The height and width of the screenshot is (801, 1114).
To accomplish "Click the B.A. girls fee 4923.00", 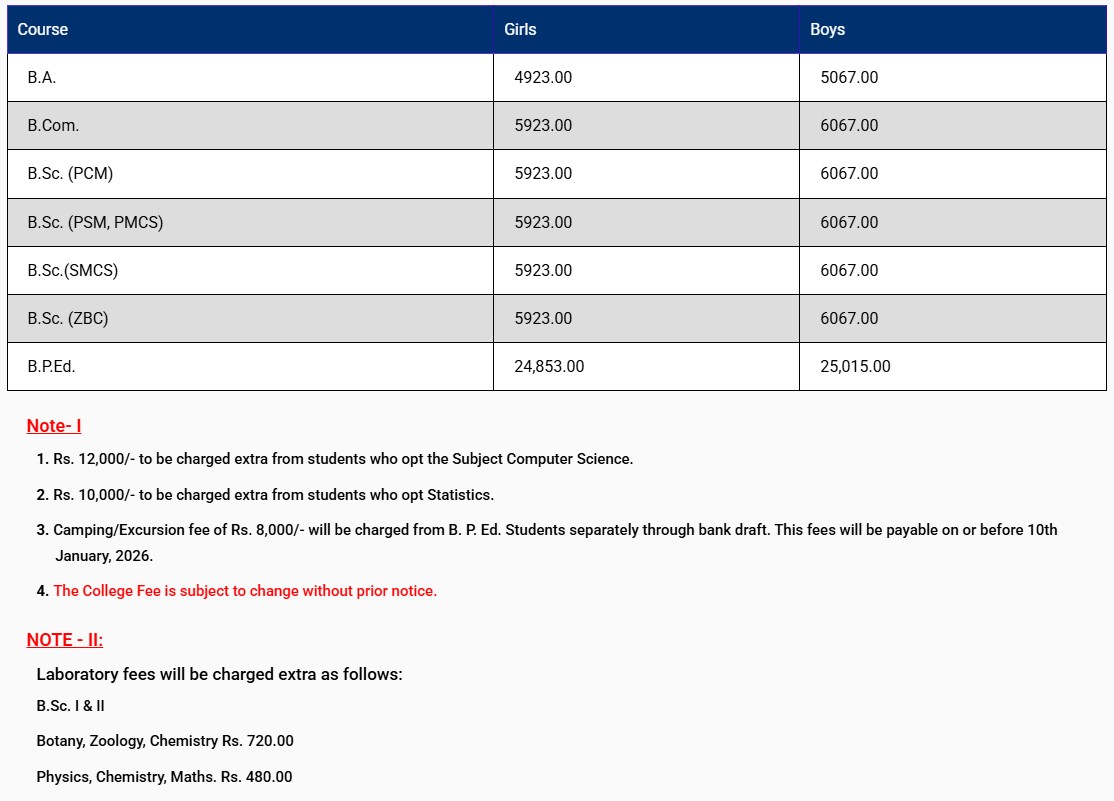I will [x=543, y=77].
